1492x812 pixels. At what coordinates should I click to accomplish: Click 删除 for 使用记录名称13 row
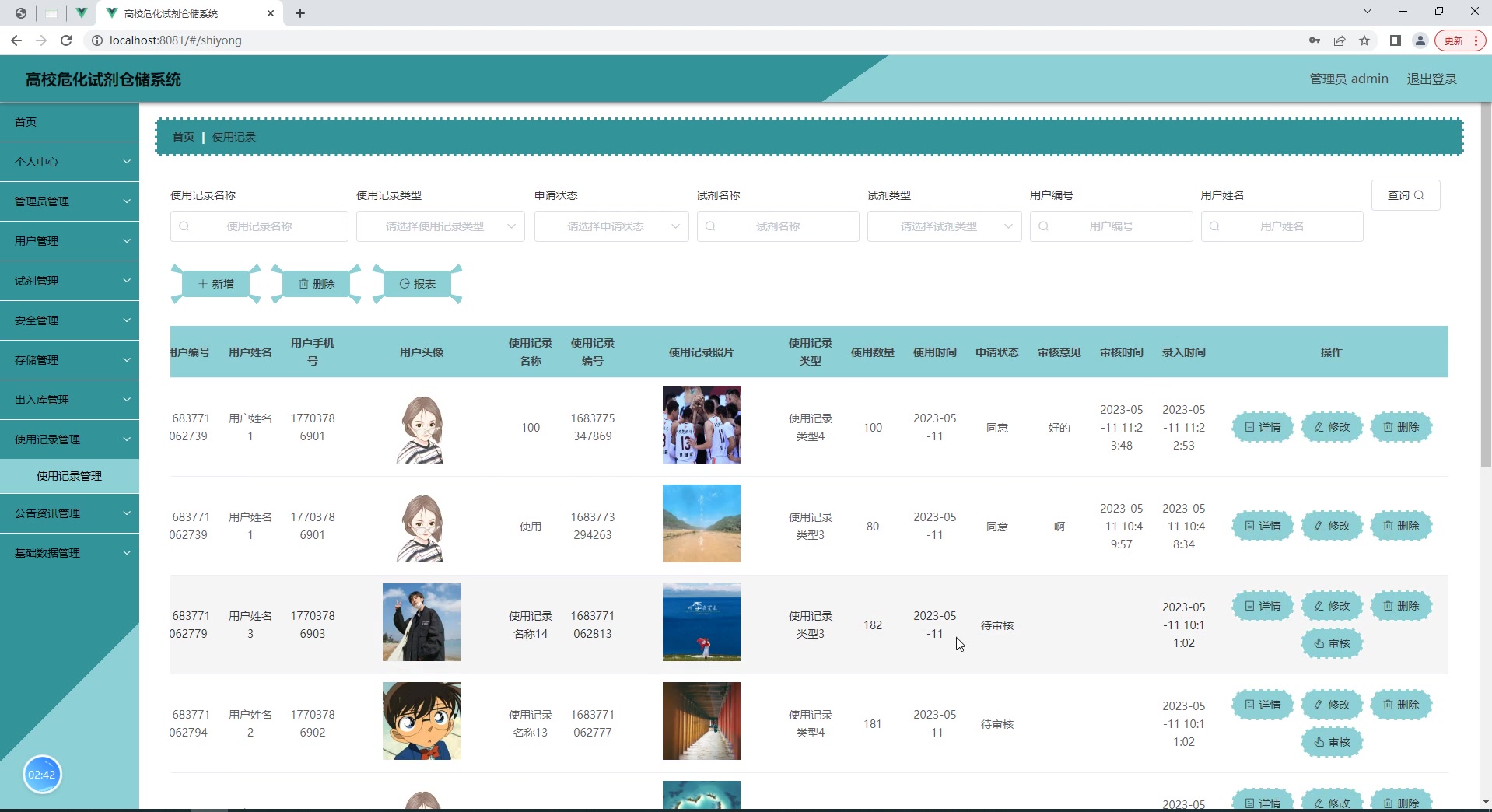pos(1401,705)
